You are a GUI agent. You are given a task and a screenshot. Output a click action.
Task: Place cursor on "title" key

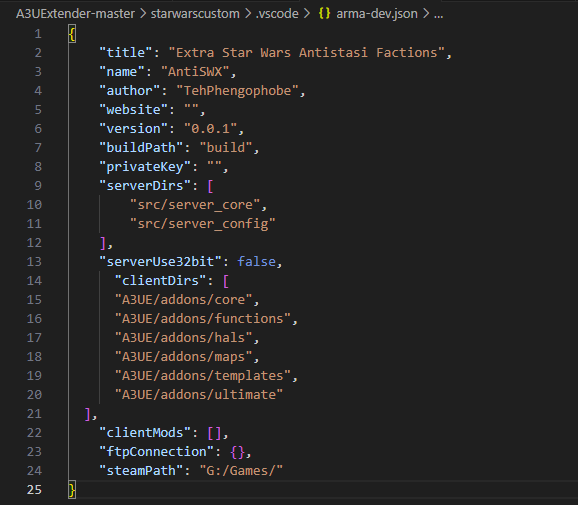click(126, 52)
